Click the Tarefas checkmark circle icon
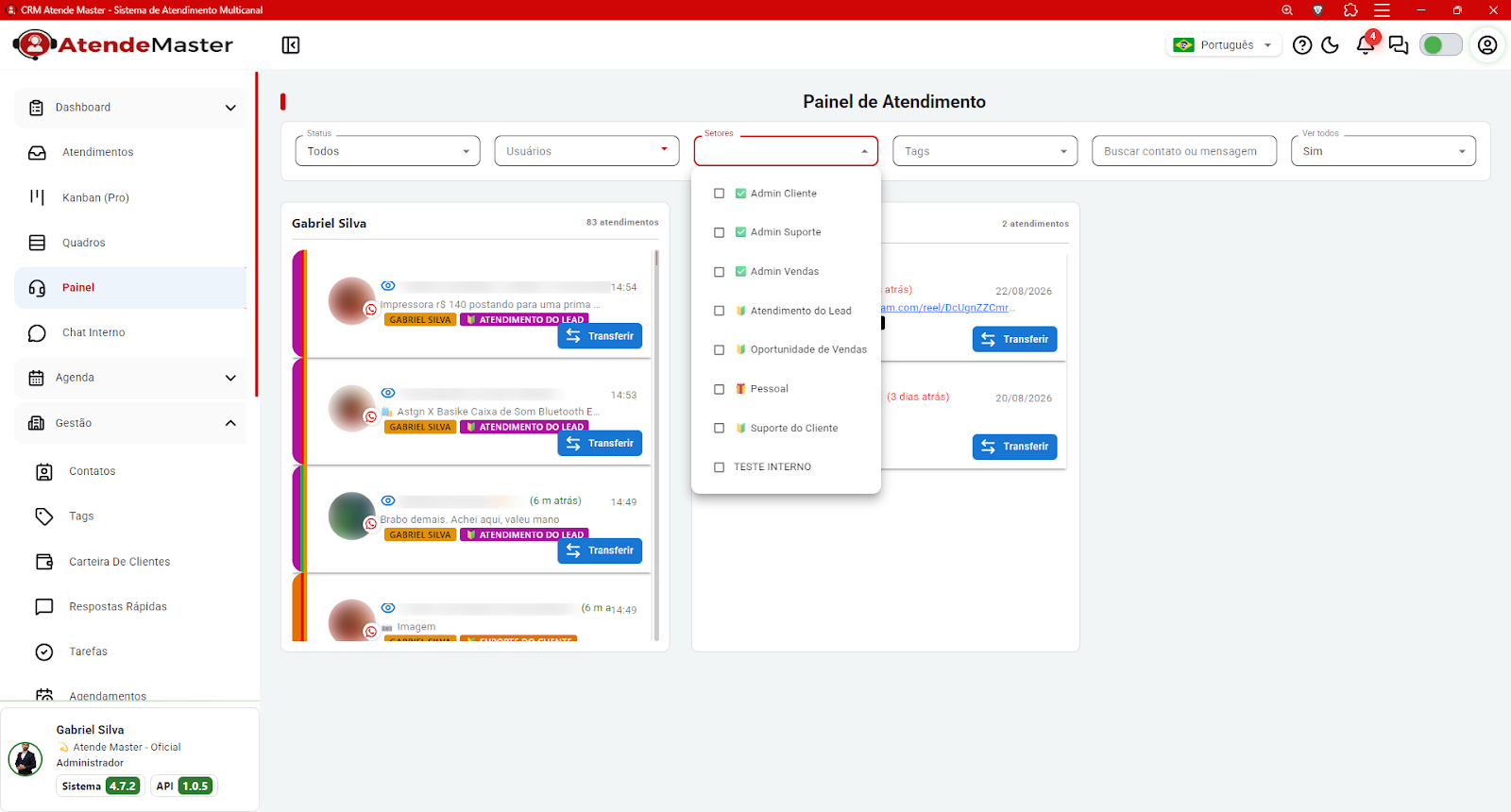 point(44,651)
